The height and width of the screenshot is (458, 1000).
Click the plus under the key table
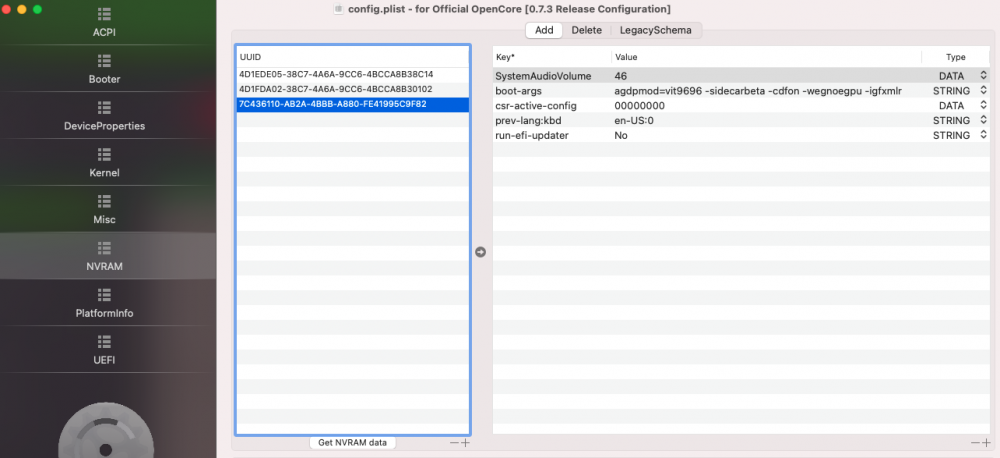[987, 443]
